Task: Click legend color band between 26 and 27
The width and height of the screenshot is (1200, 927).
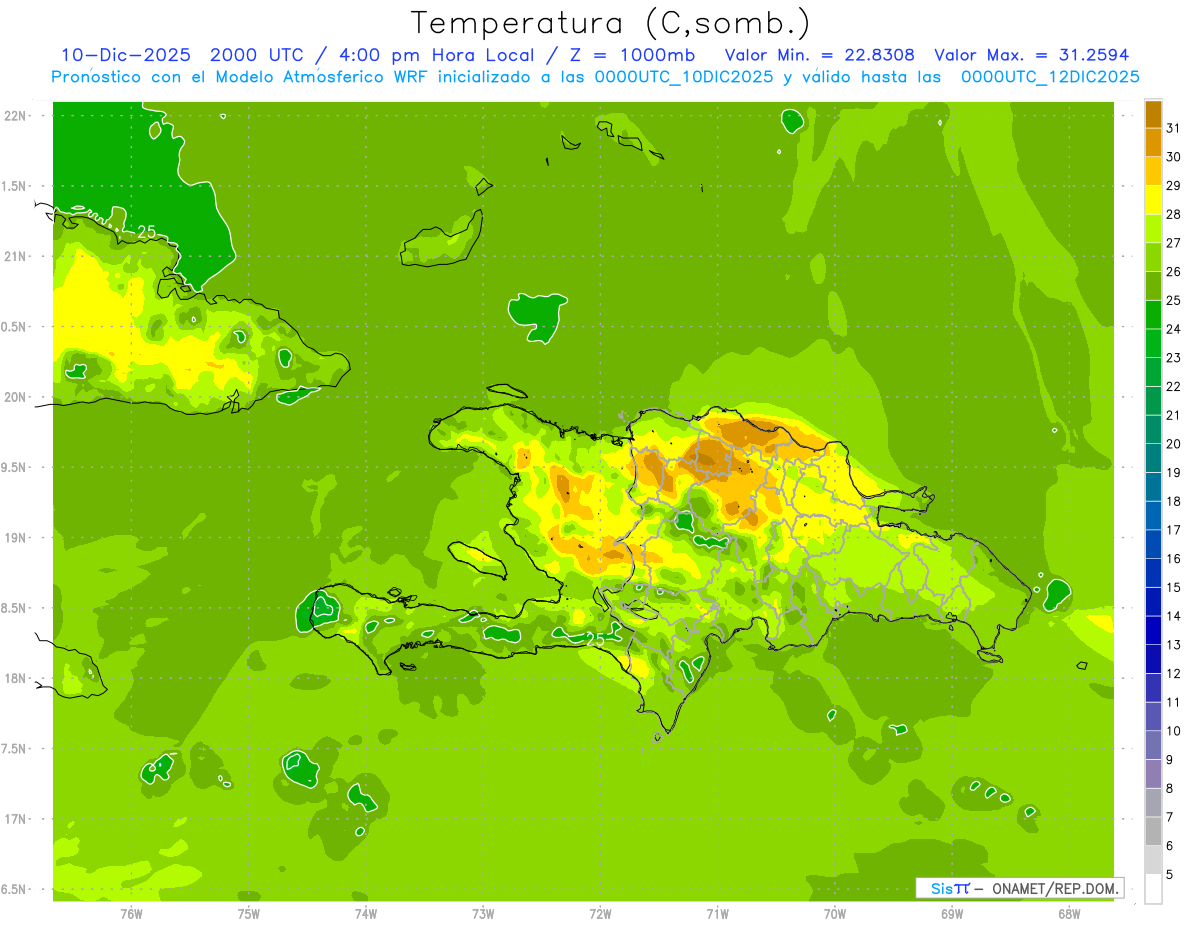Action: coord(1153,257)
